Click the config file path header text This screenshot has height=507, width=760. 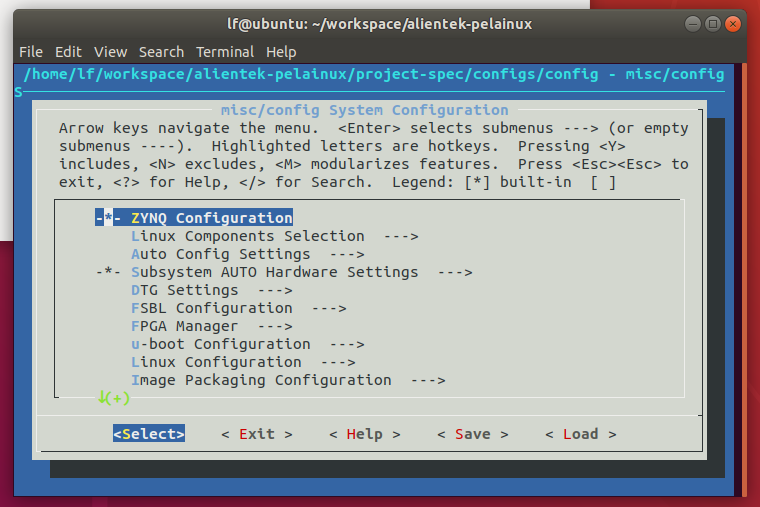click(374, 74)
